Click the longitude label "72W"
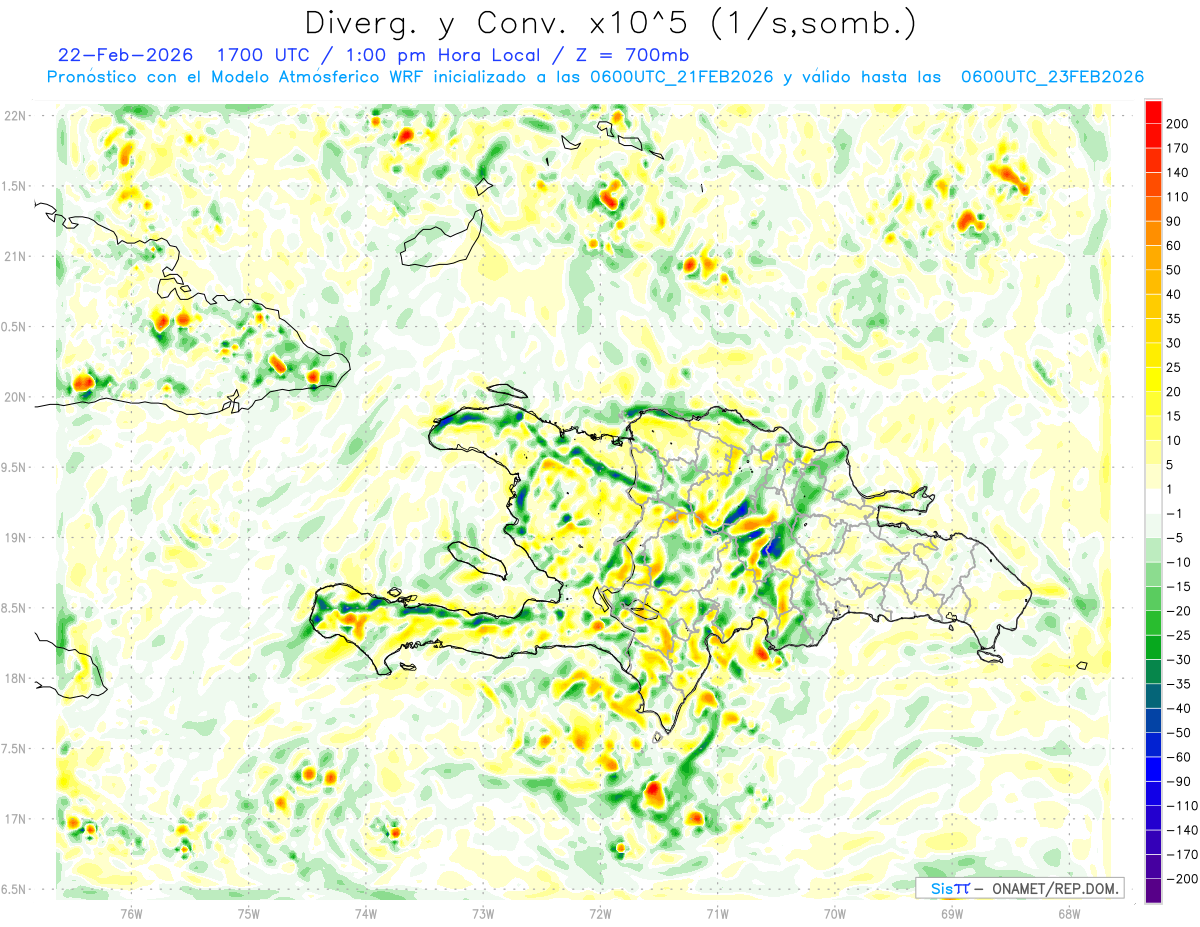The width and height of the screenshot is (1200, 927). (x=600, y=913)
